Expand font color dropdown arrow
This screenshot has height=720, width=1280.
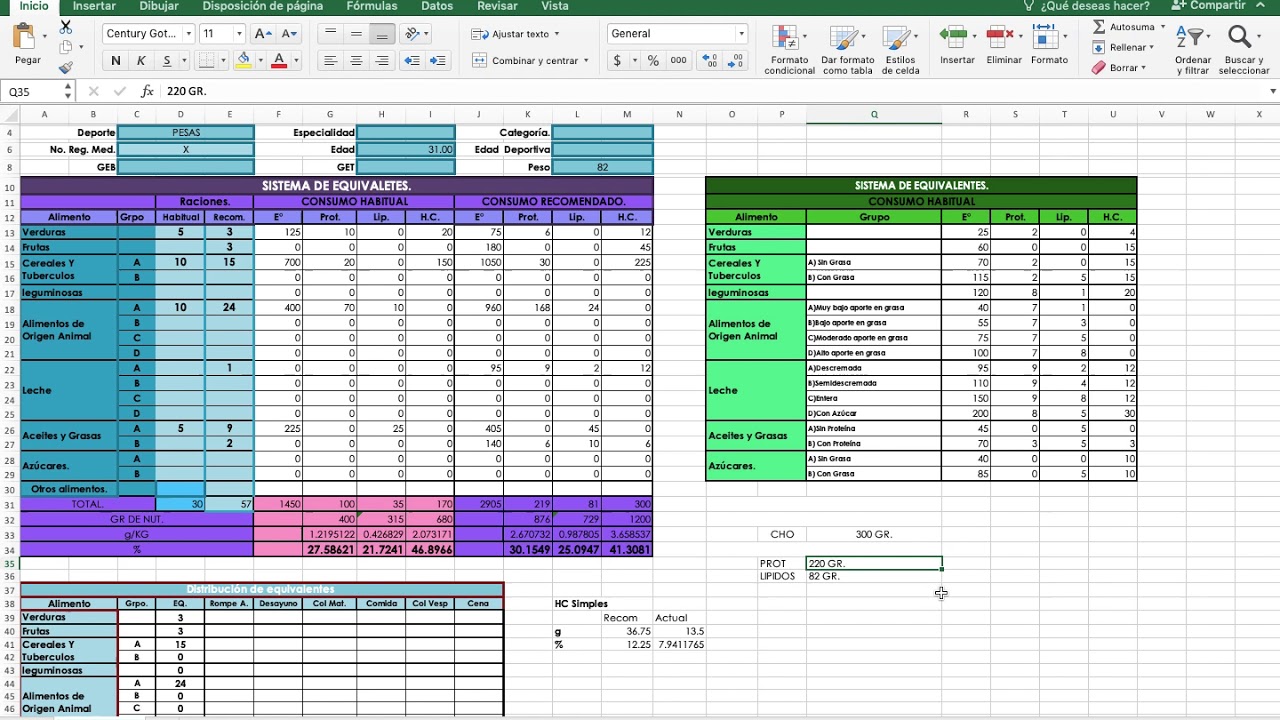(296, 60)
